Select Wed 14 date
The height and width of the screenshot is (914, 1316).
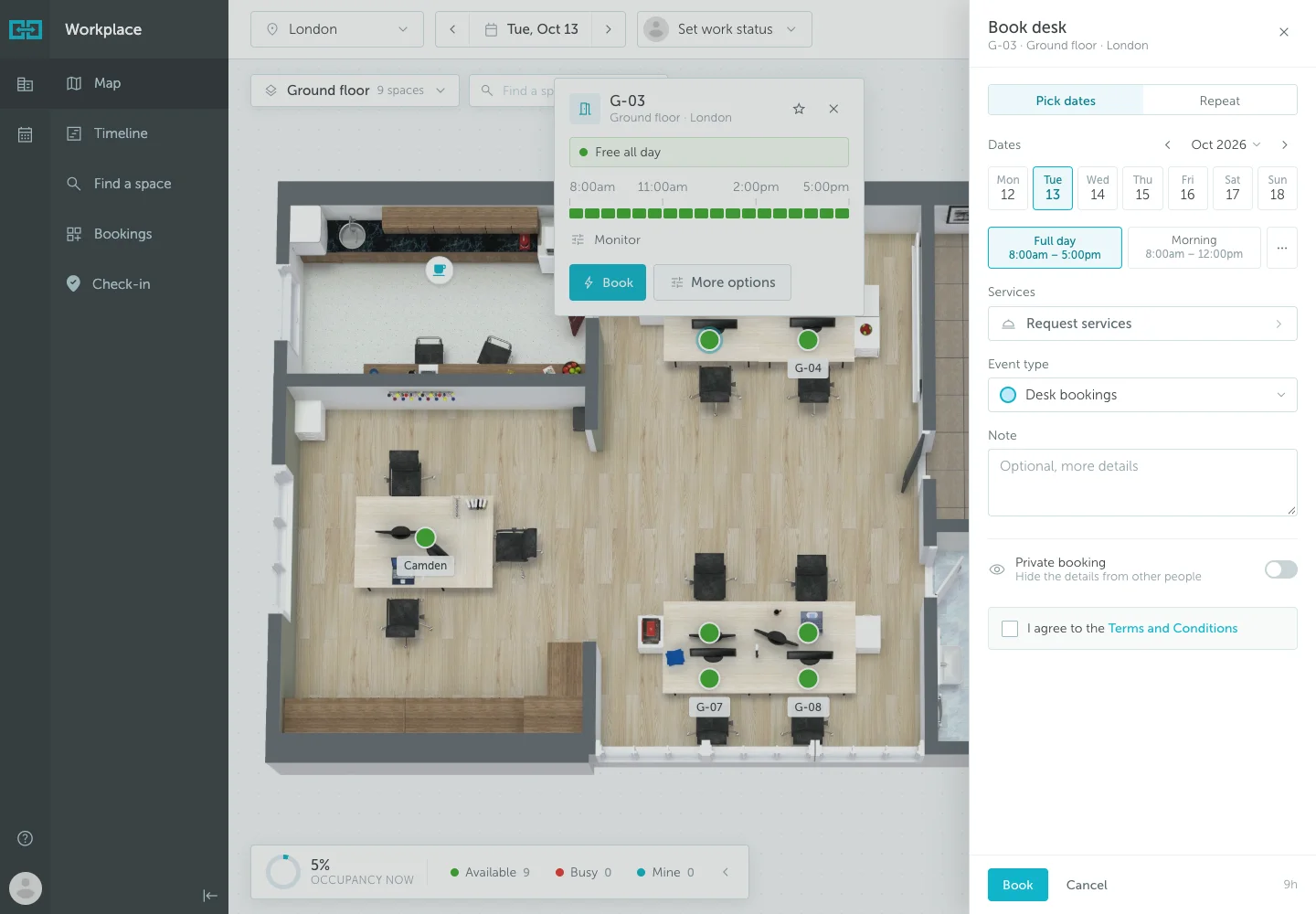pyautogui.click(x=1098, y=188)
